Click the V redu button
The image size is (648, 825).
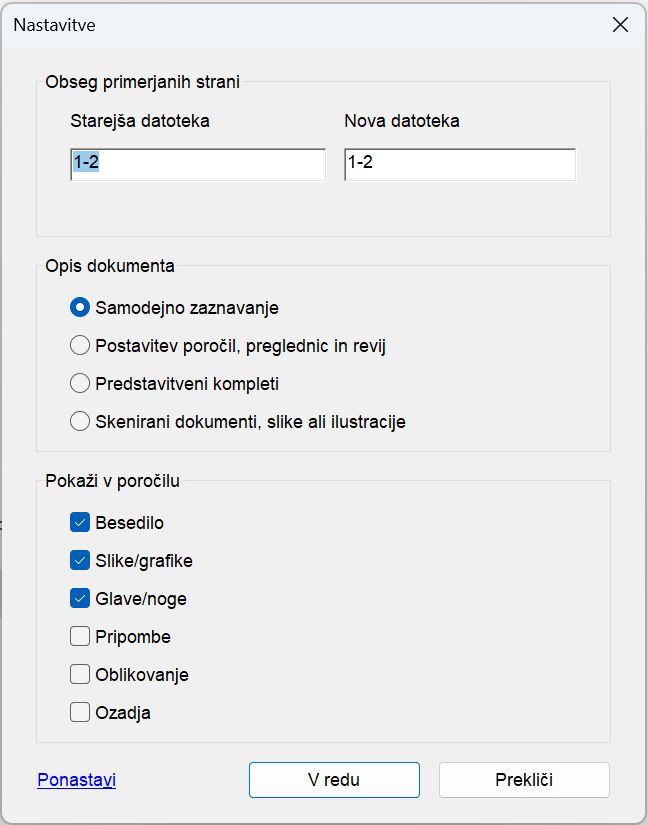334,780
